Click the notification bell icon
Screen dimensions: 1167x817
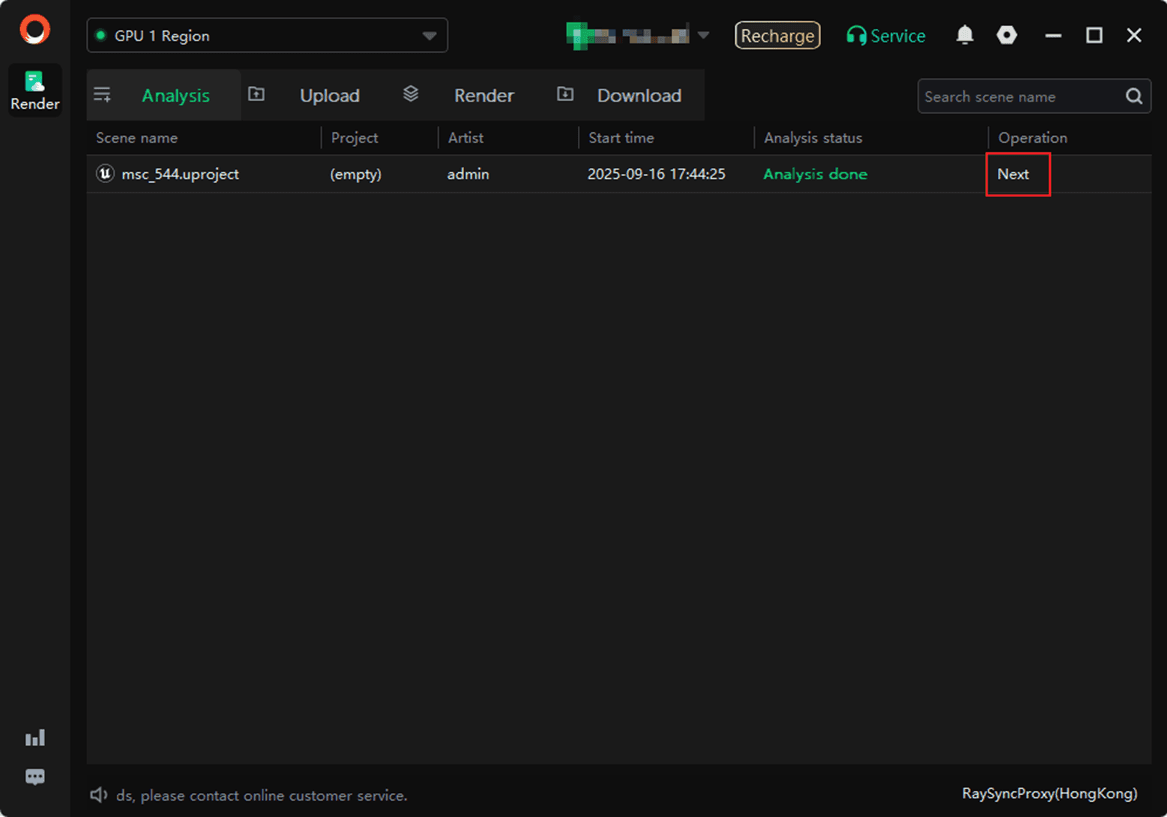[964, 36]
